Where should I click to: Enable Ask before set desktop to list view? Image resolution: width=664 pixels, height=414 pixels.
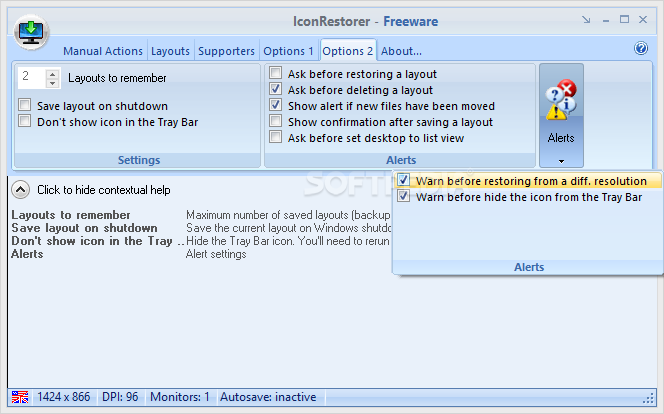[x=276, y=137]
